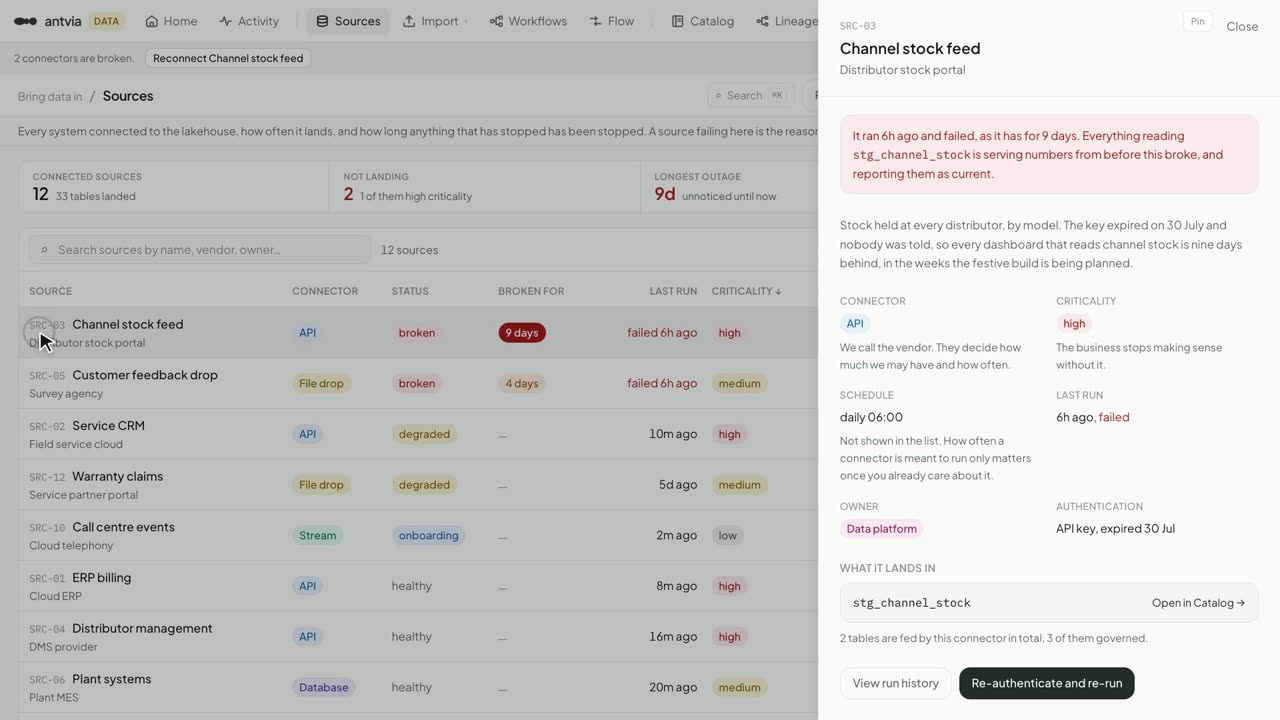Screen dimensions: 1280x720
Task: Click the Home house icon
Action: [x=152, y=21]
